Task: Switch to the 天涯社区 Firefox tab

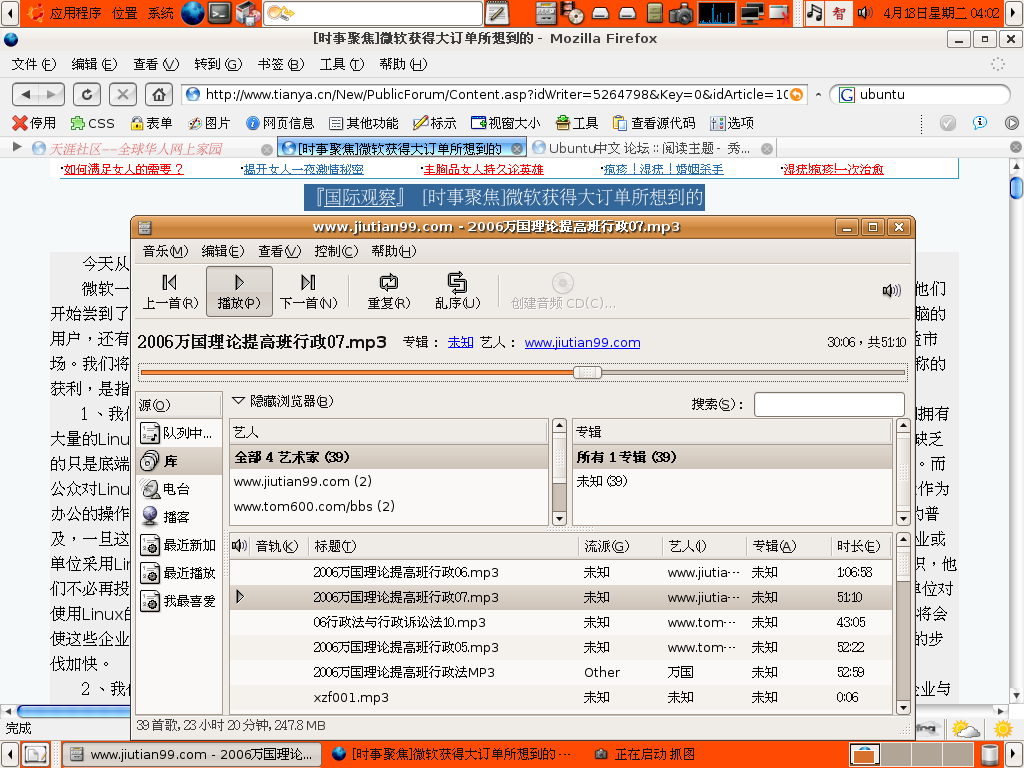Action: click(152, 149)
